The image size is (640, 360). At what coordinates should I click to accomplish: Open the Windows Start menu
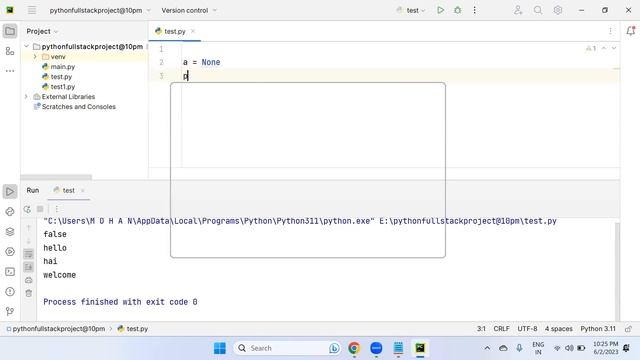(220, 348)
